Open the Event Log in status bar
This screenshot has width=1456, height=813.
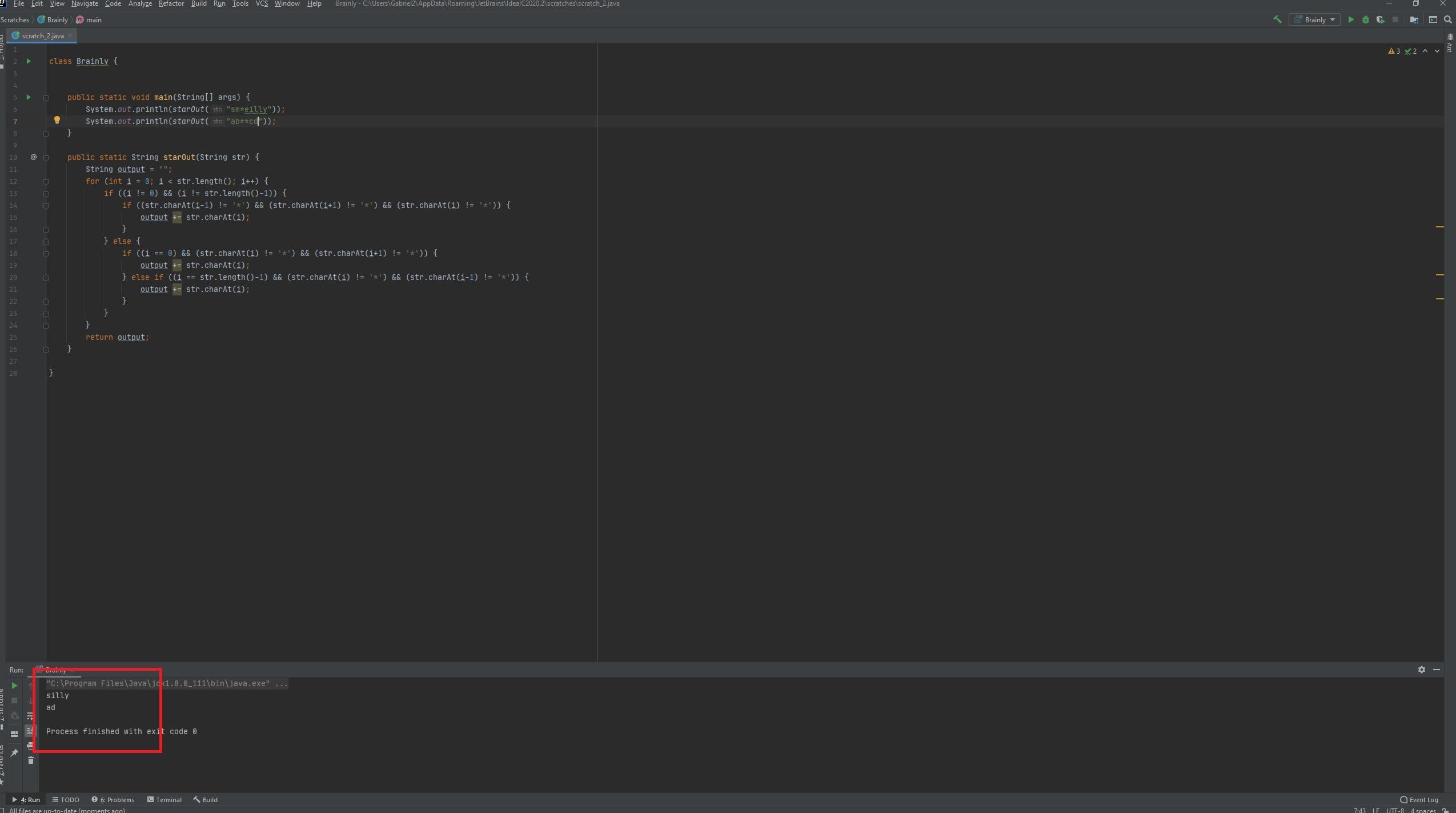coord(1419,800)
